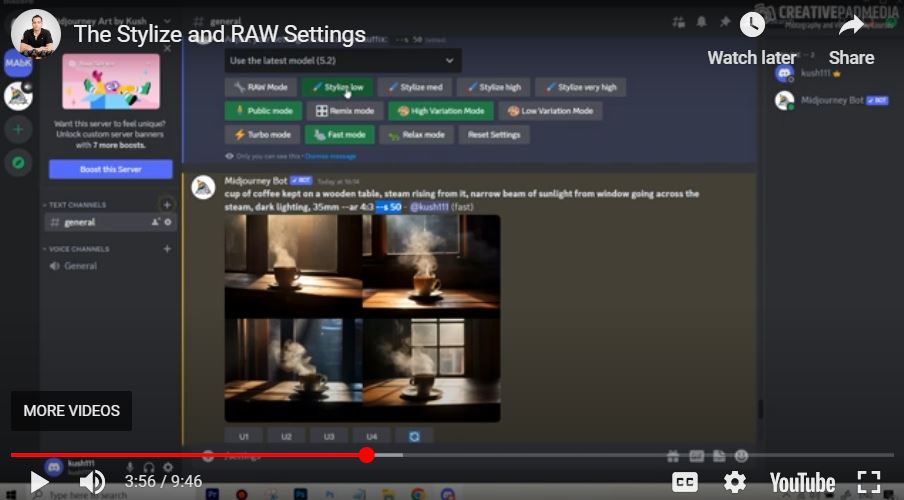Collapse the VOICE CHANNELS category

(77, 249)
